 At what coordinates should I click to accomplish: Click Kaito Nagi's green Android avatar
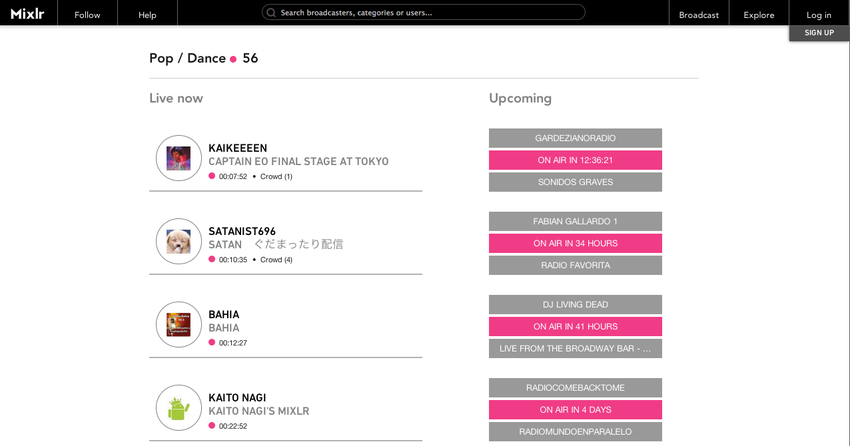click(179, 408)
